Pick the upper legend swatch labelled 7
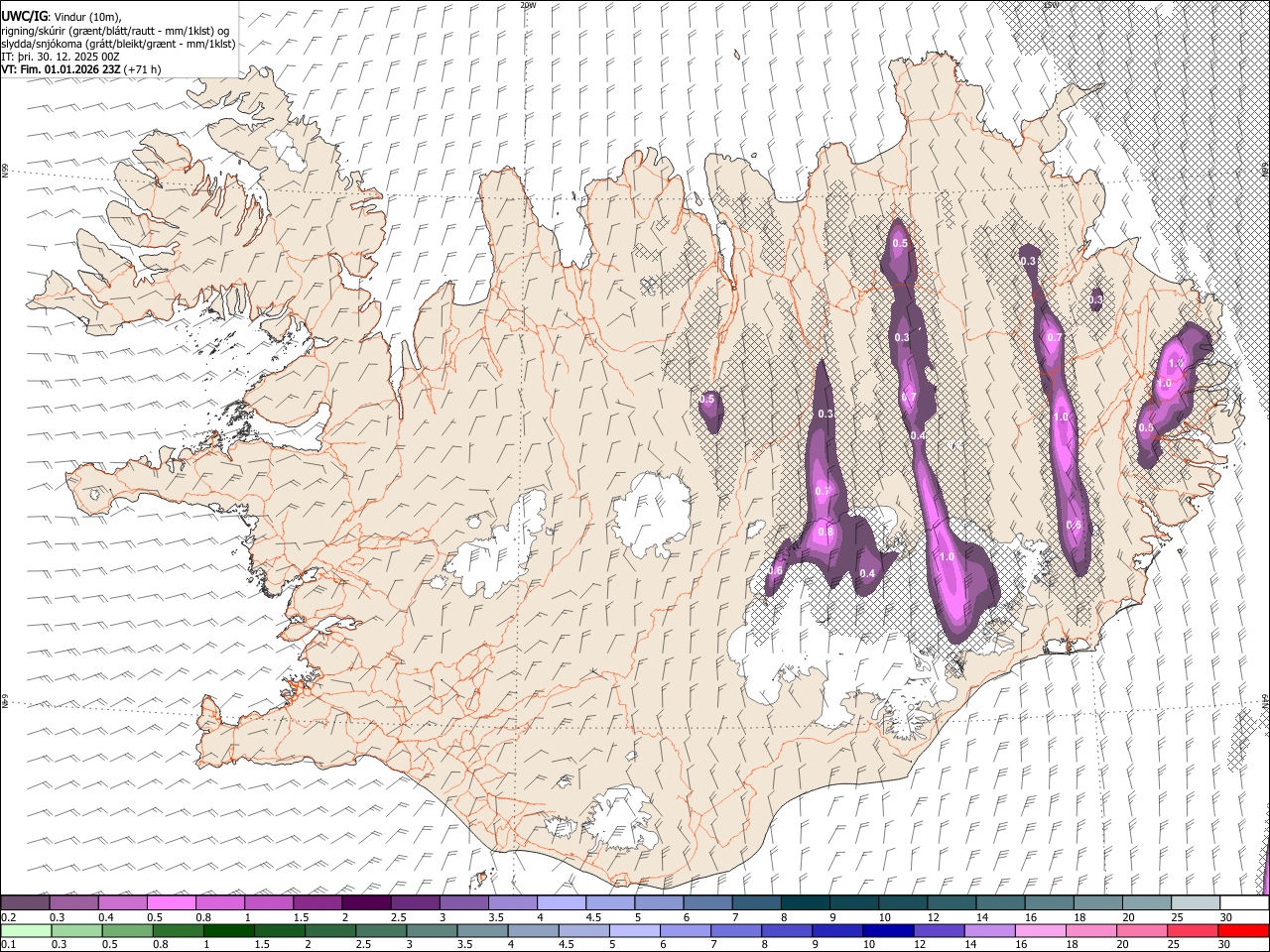 click(x=755, y=903)
